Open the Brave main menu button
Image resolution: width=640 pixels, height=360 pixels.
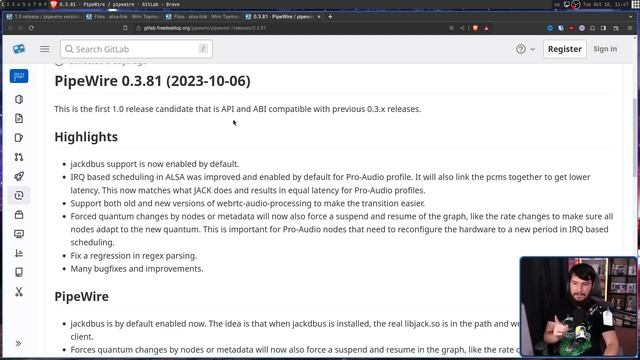click(x=630, y=28)
